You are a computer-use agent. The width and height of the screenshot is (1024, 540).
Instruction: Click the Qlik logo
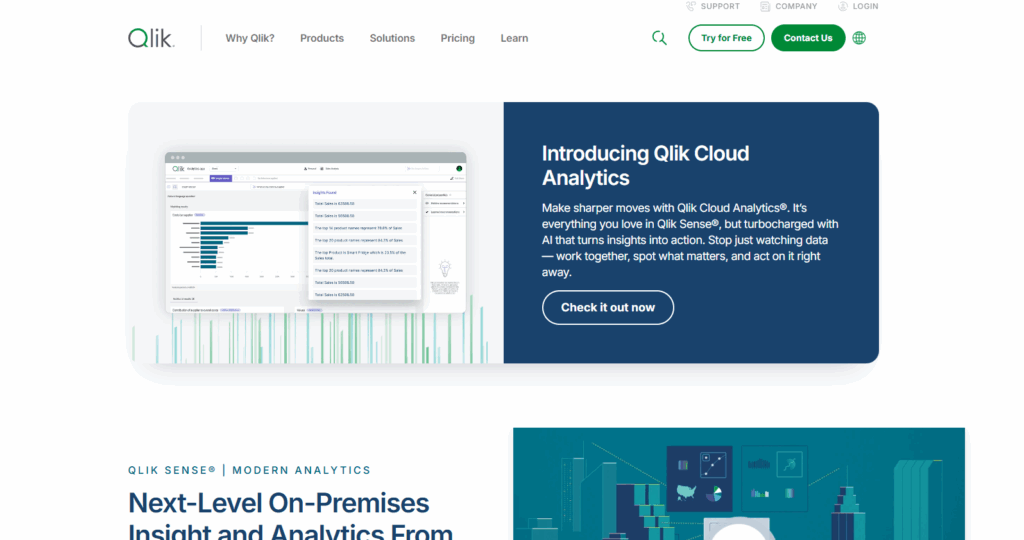[x=150, y=38]
